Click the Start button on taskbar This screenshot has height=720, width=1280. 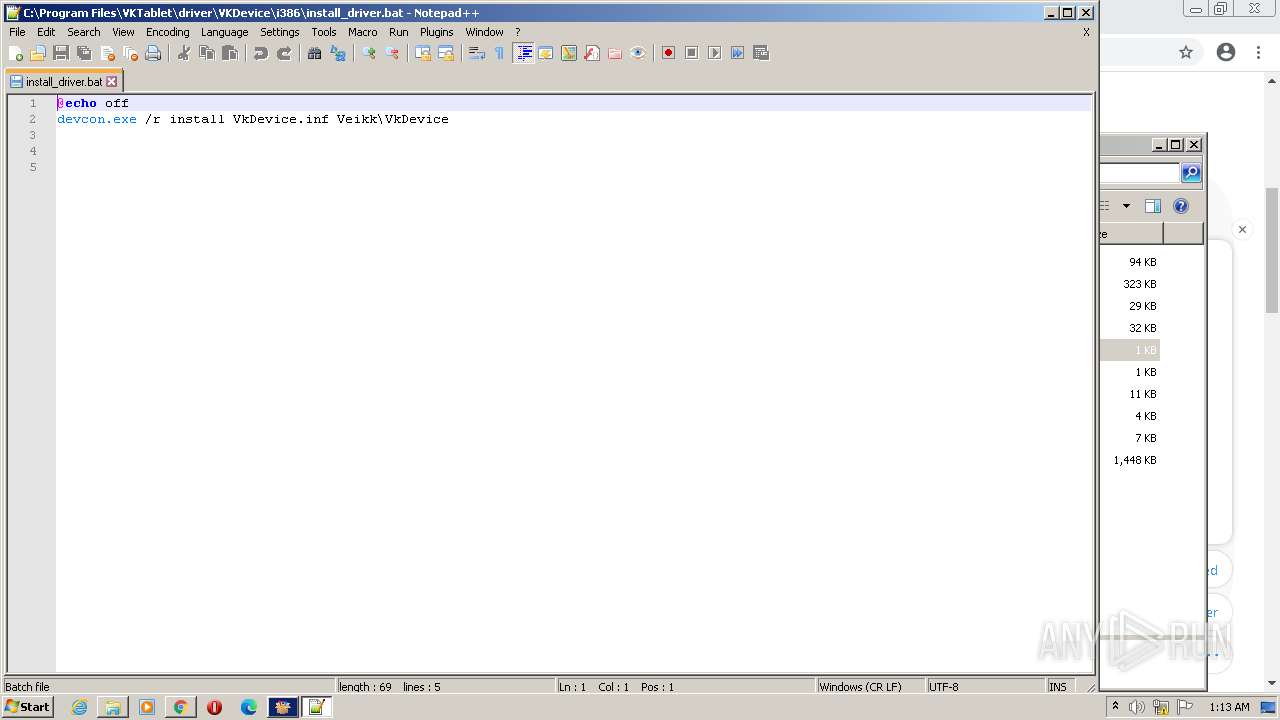(x=28, y=707)
